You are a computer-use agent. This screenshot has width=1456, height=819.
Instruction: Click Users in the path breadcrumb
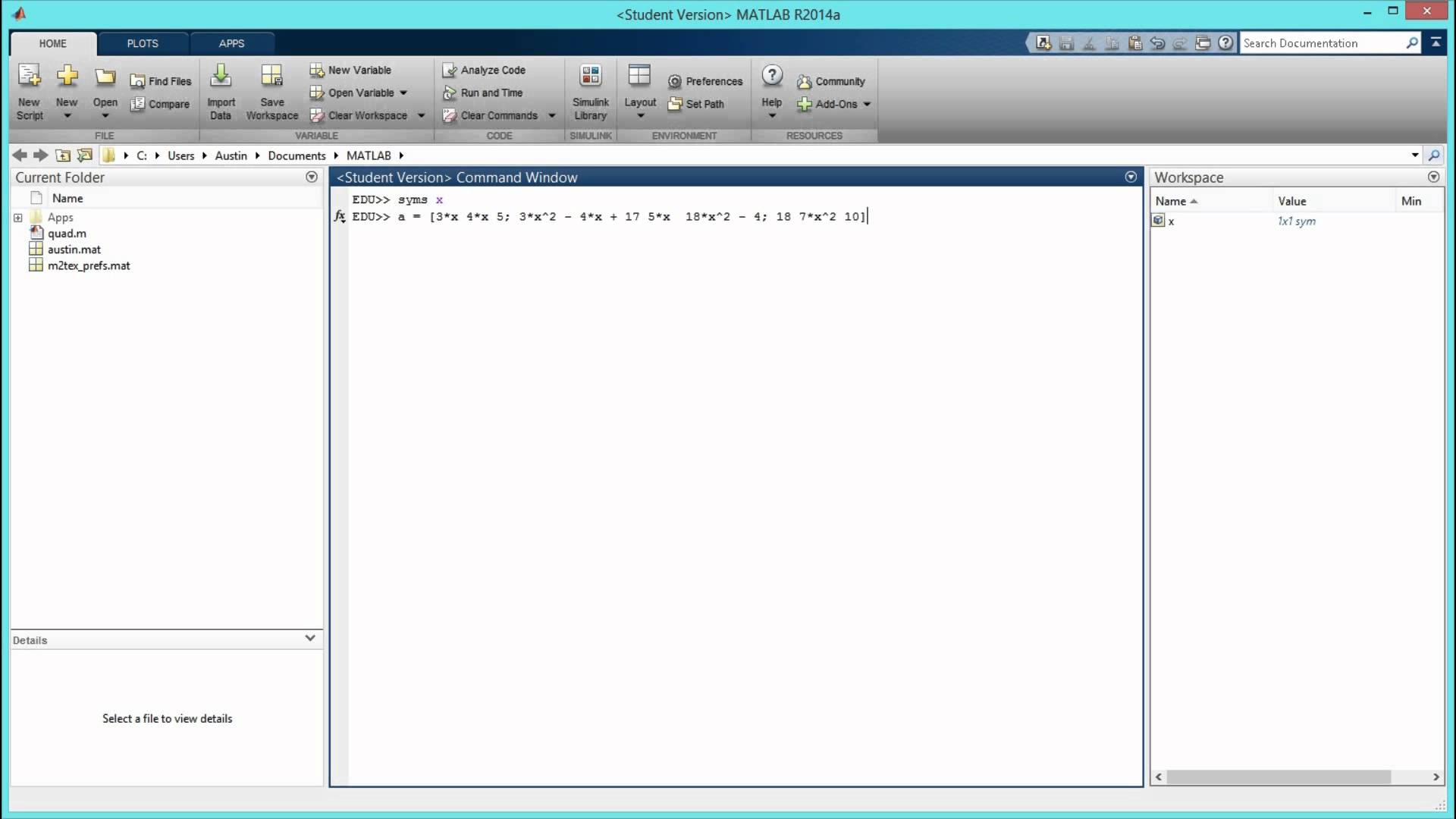click(180, 155)
